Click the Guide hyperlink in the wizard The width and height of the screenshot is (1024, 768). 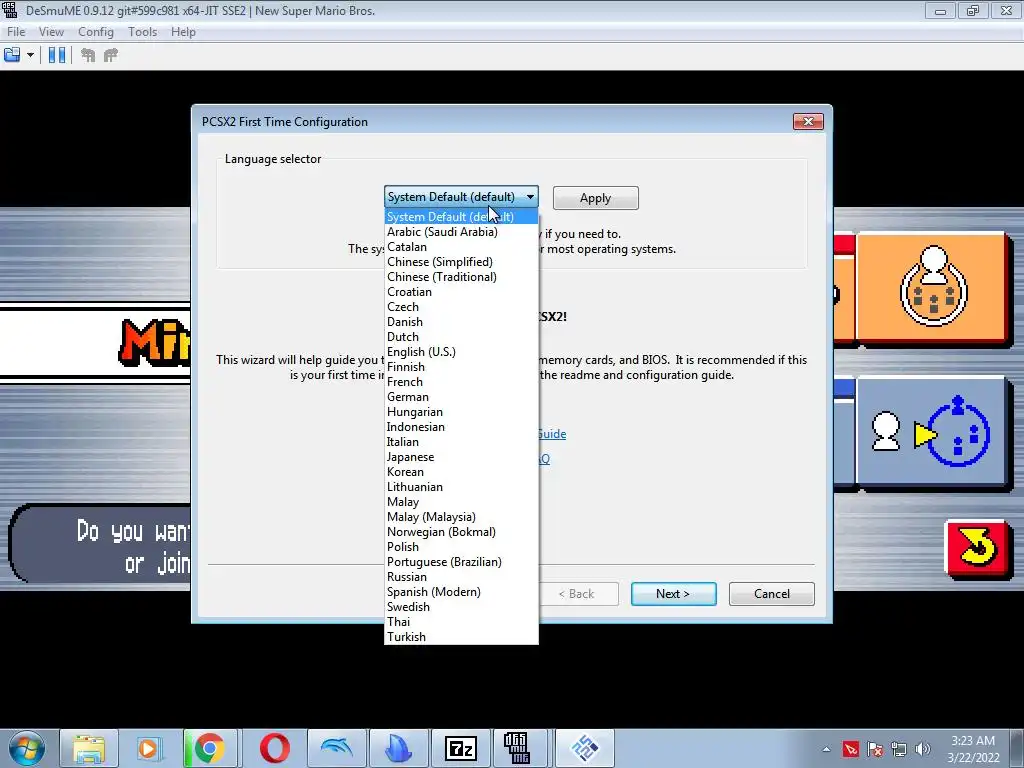click(x=552, y=434)
